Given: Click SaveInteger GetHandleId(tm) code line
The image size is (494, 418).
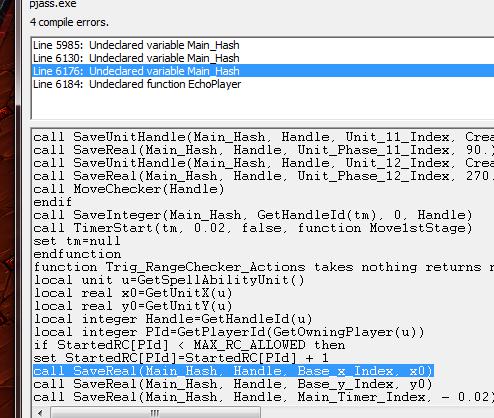Looking at the screenshot, I should coord(253,215).
